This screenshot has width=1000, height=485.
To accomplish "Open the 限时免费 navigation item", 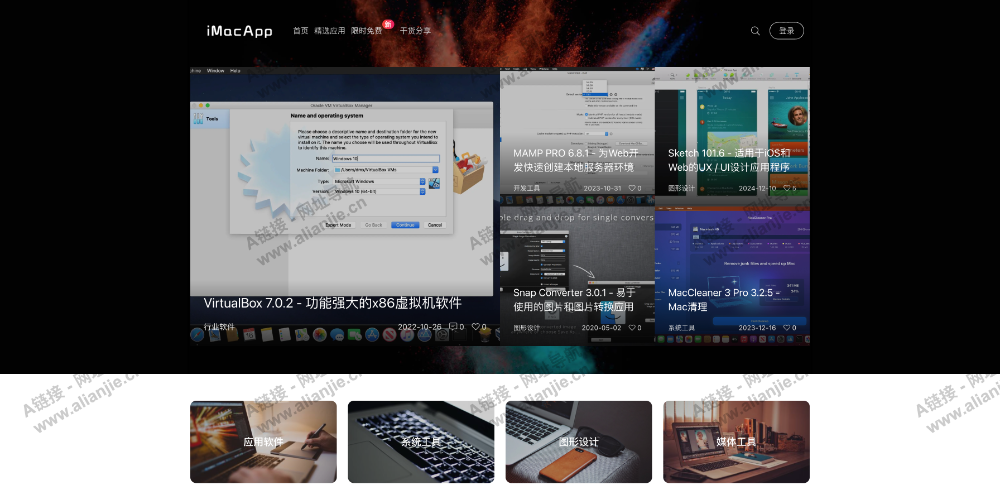I will coord(367,31).
